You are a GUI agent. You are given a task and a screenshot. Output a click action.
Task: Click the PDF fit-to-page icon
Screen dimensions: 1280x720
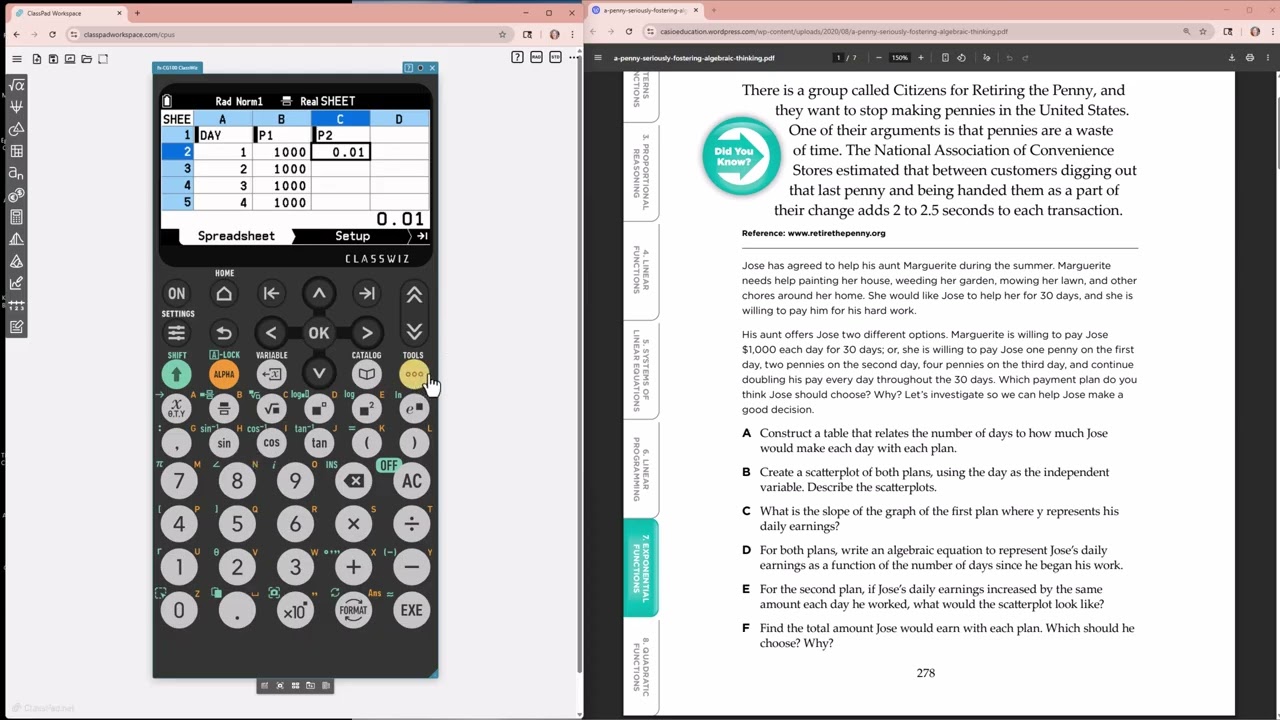(945, 58)
